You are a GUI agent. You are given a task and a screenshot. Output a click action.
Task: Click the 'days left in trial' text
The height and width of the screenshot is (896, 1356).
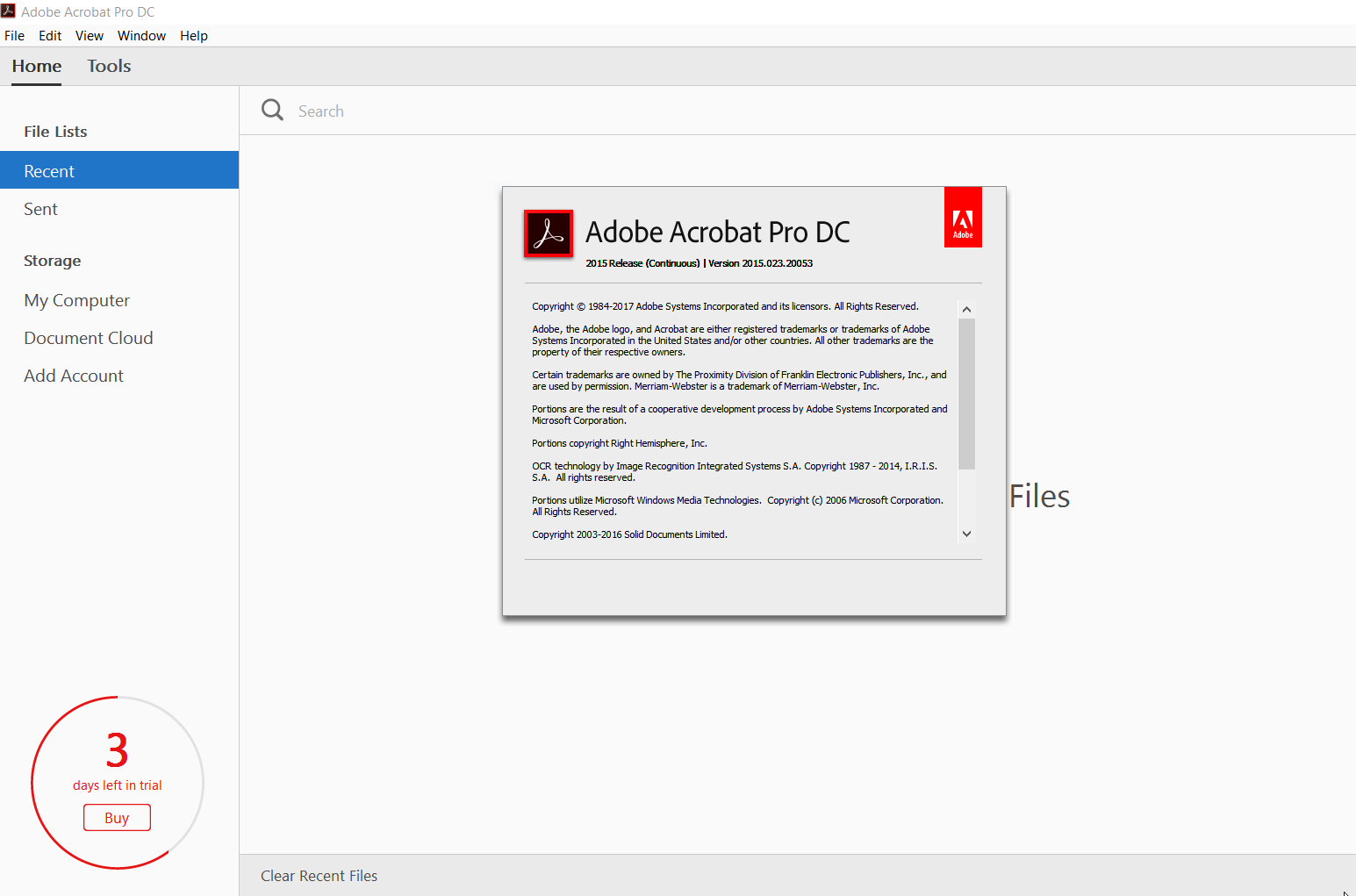pyautogui.click(x=118, y=785)
